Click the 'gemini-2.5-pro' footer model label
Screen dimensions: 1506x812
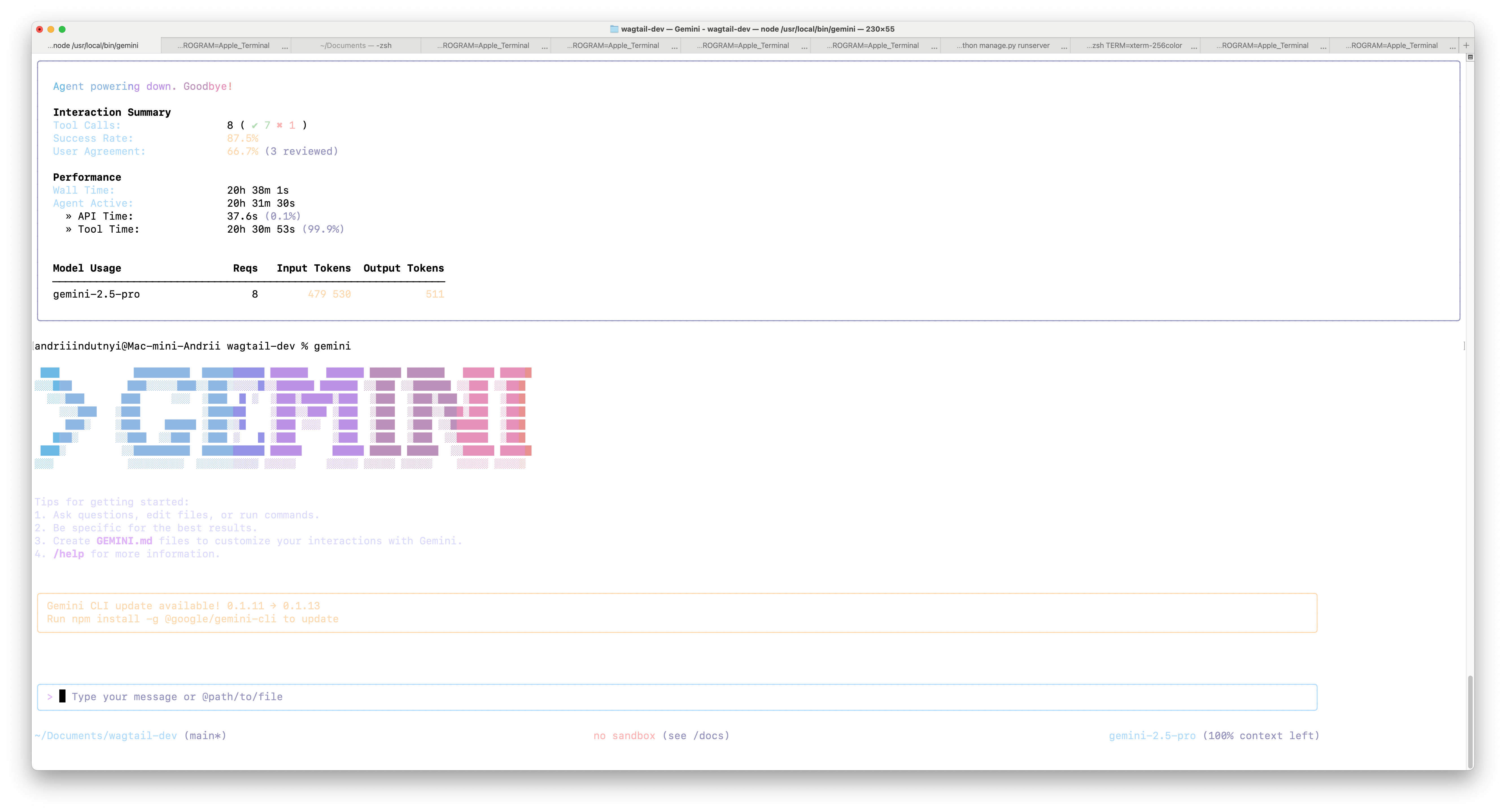tap(1152, 735)
